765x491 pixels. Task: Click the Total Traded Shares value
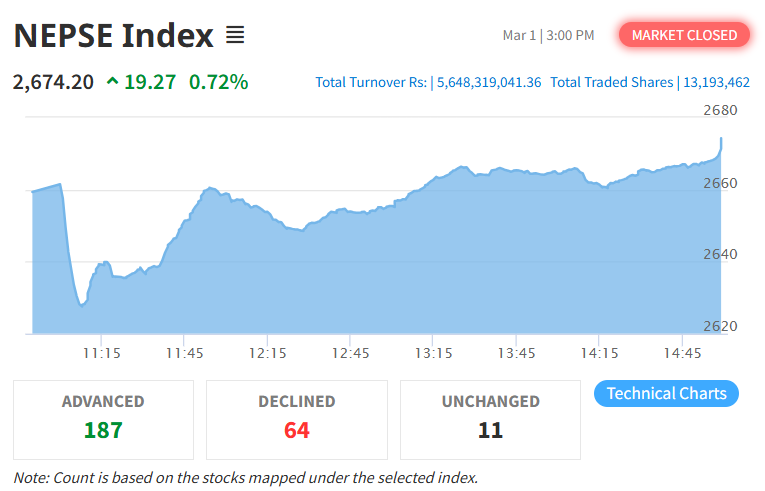pyautogui.click(x=714, y=82)
